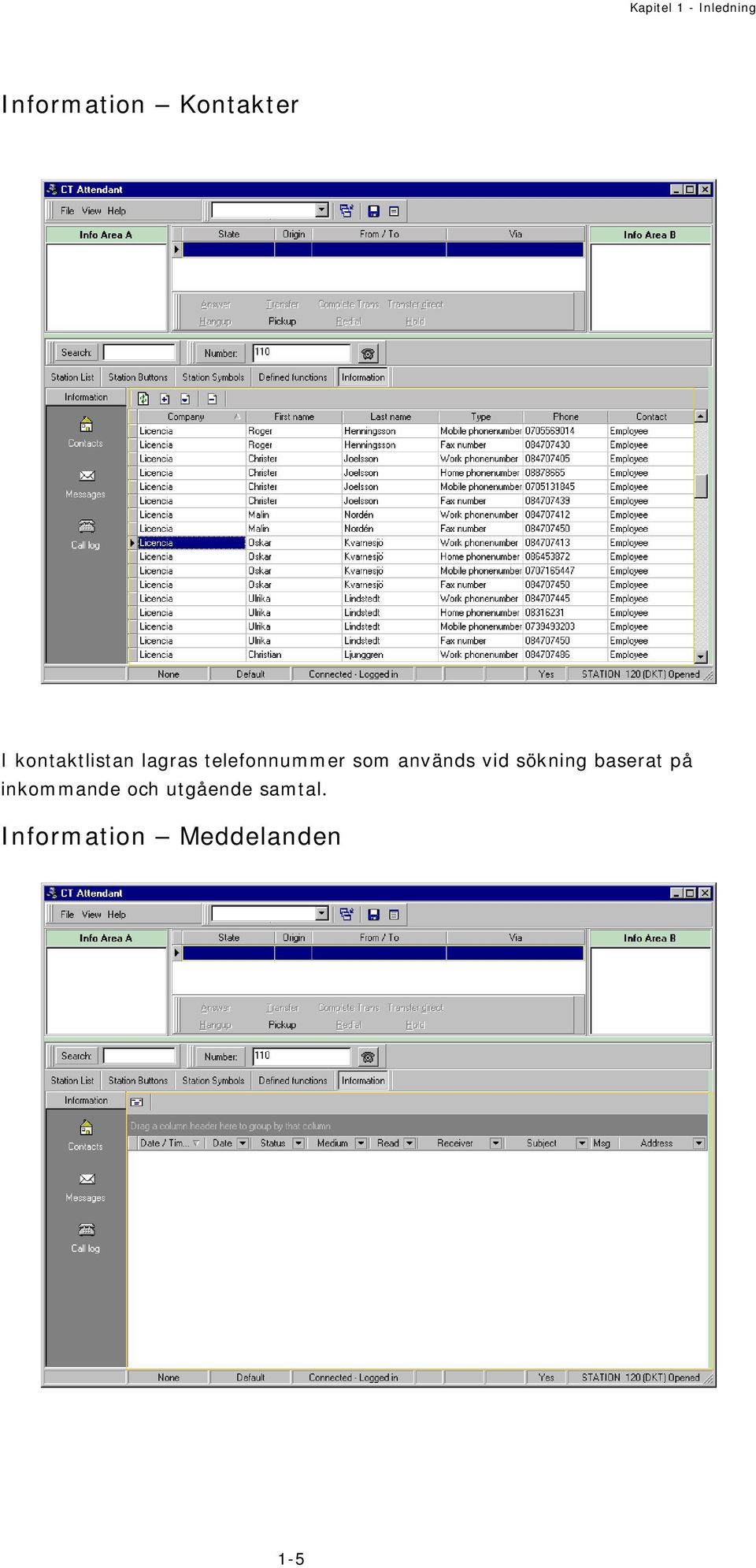Open Help menu in lower window
This screenshot has width=756, height=1568.
tap(117, 915)
